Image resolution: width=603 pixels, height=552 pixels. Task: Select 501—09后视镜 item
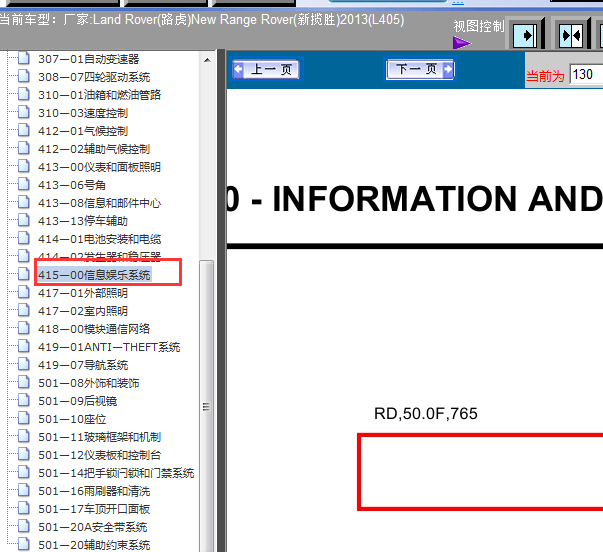click(x=77, y=401)
